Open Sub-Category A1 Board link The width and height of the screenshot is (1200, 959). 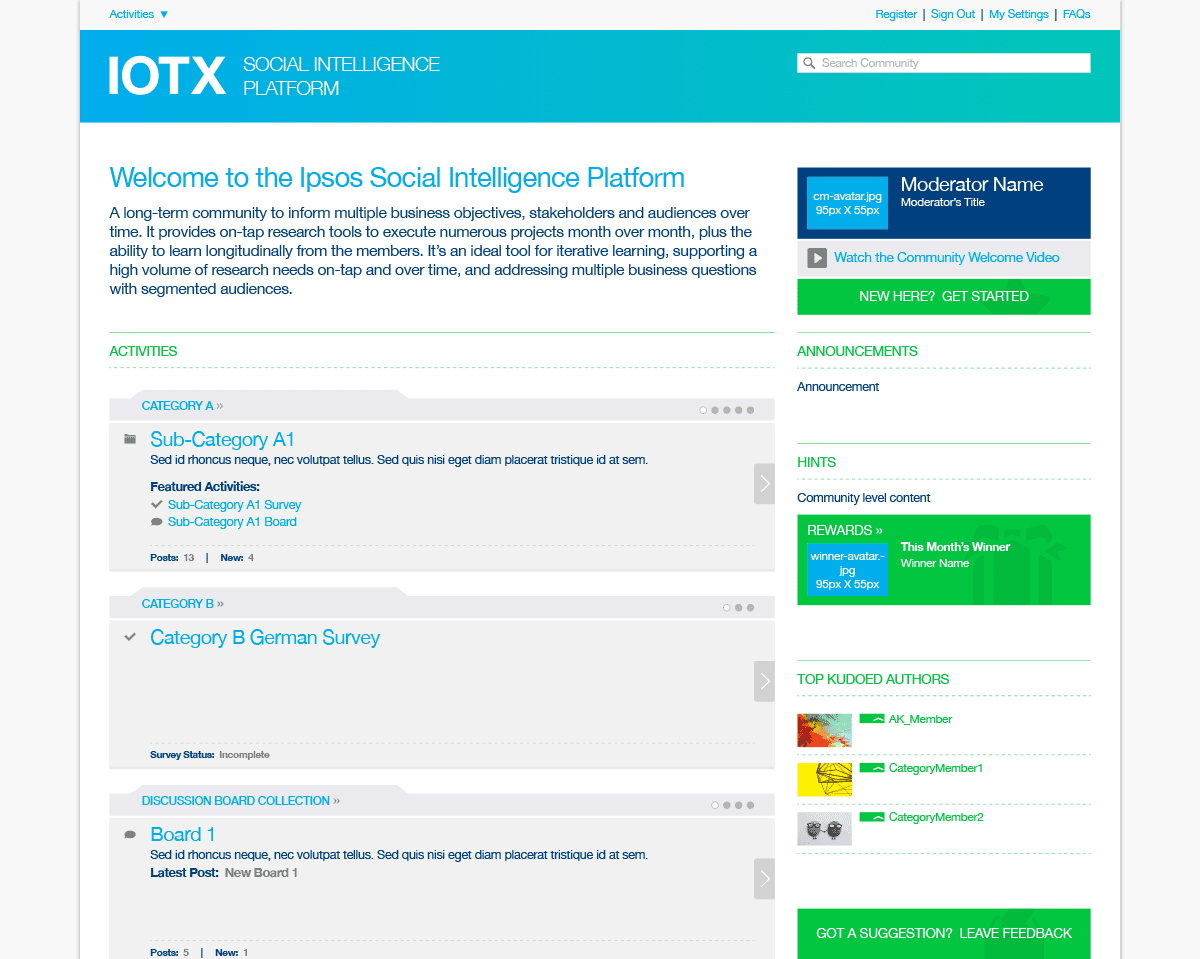coord(232,522)
